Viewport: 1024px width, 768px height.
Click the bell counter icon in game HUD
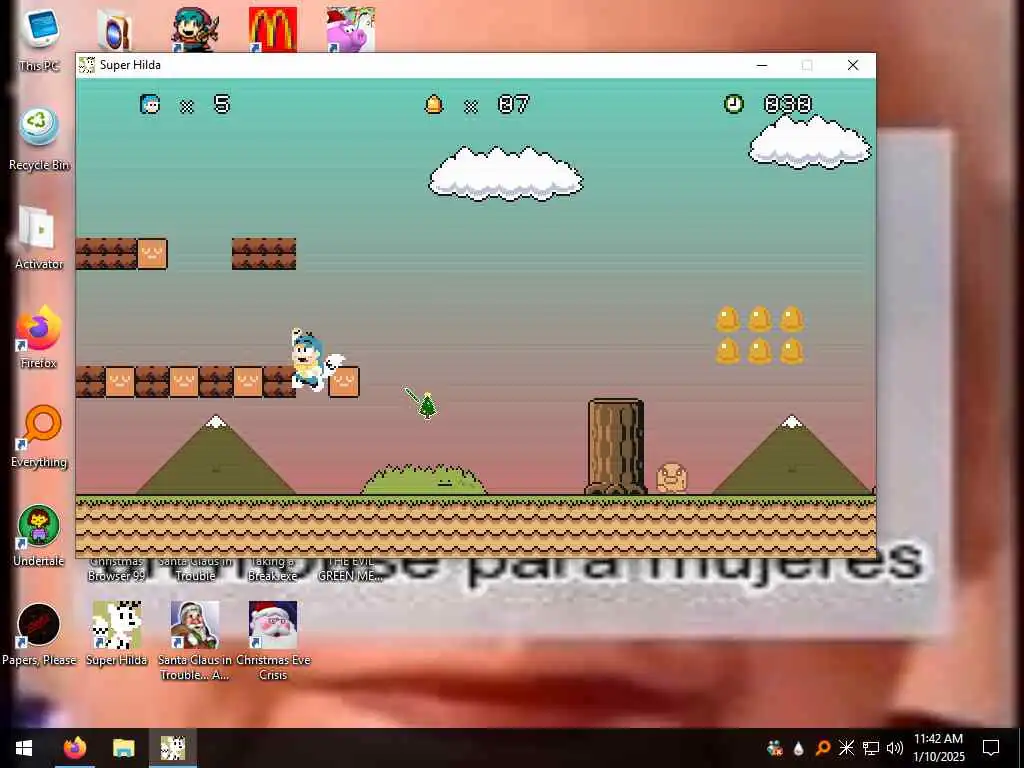(434, 104)
